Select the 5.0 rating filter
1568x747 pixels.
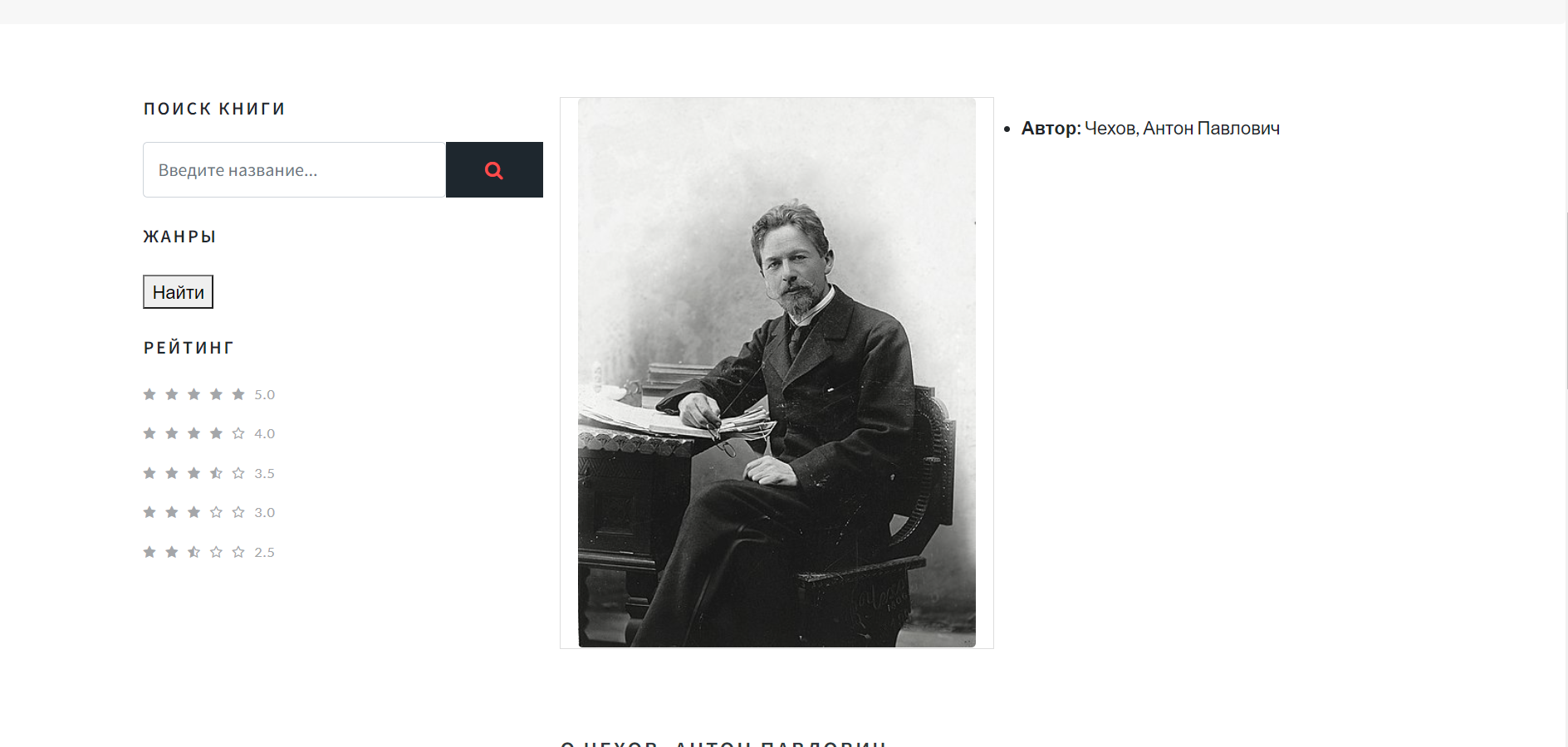[209, 394]
